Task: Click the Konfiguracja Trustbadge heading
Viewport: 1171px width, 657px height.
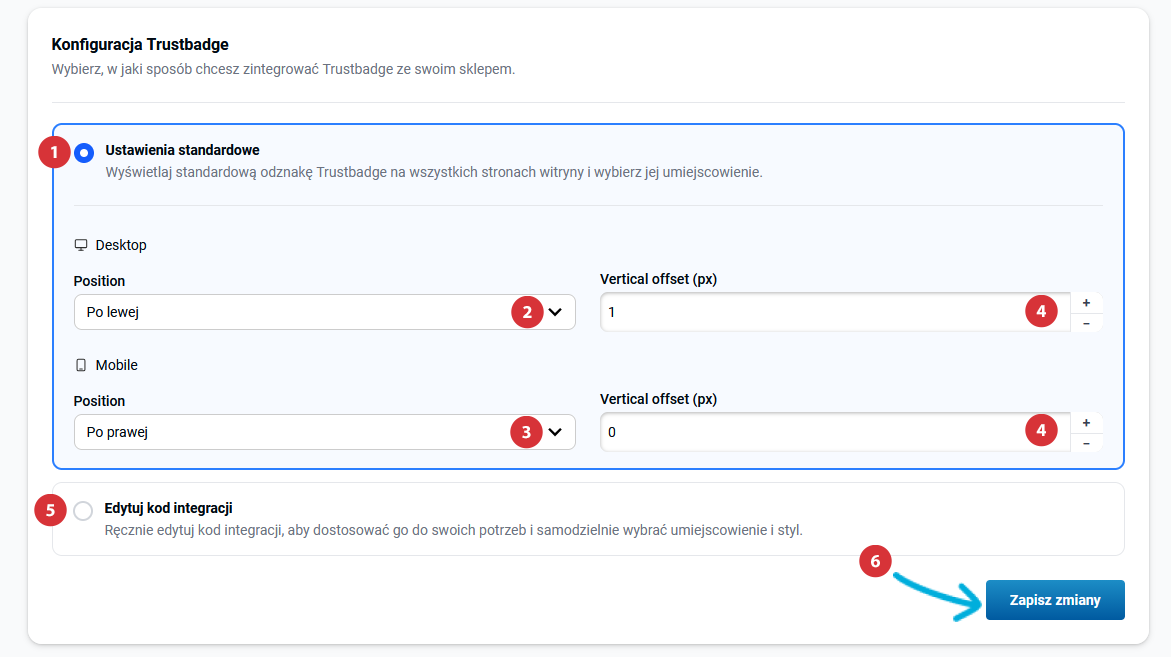Action: 140,44
